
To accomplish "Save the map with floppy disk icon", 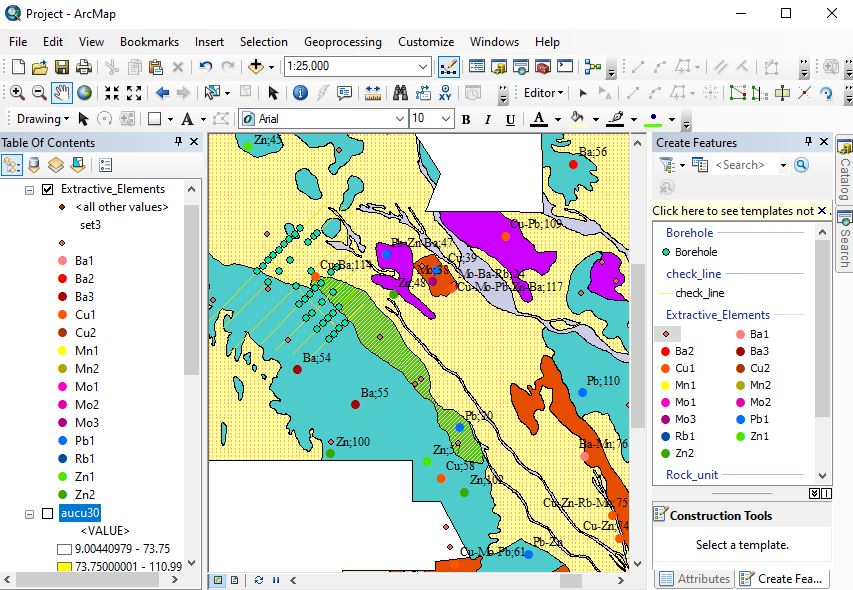I will point(61,66).
